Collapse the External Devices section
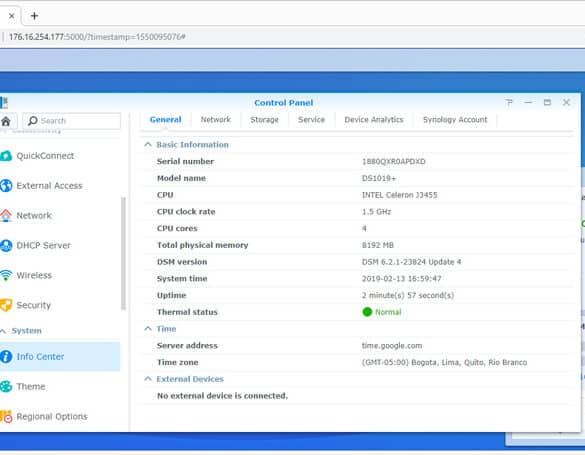This screenshot has height=455, width=585. coord(148,379)
